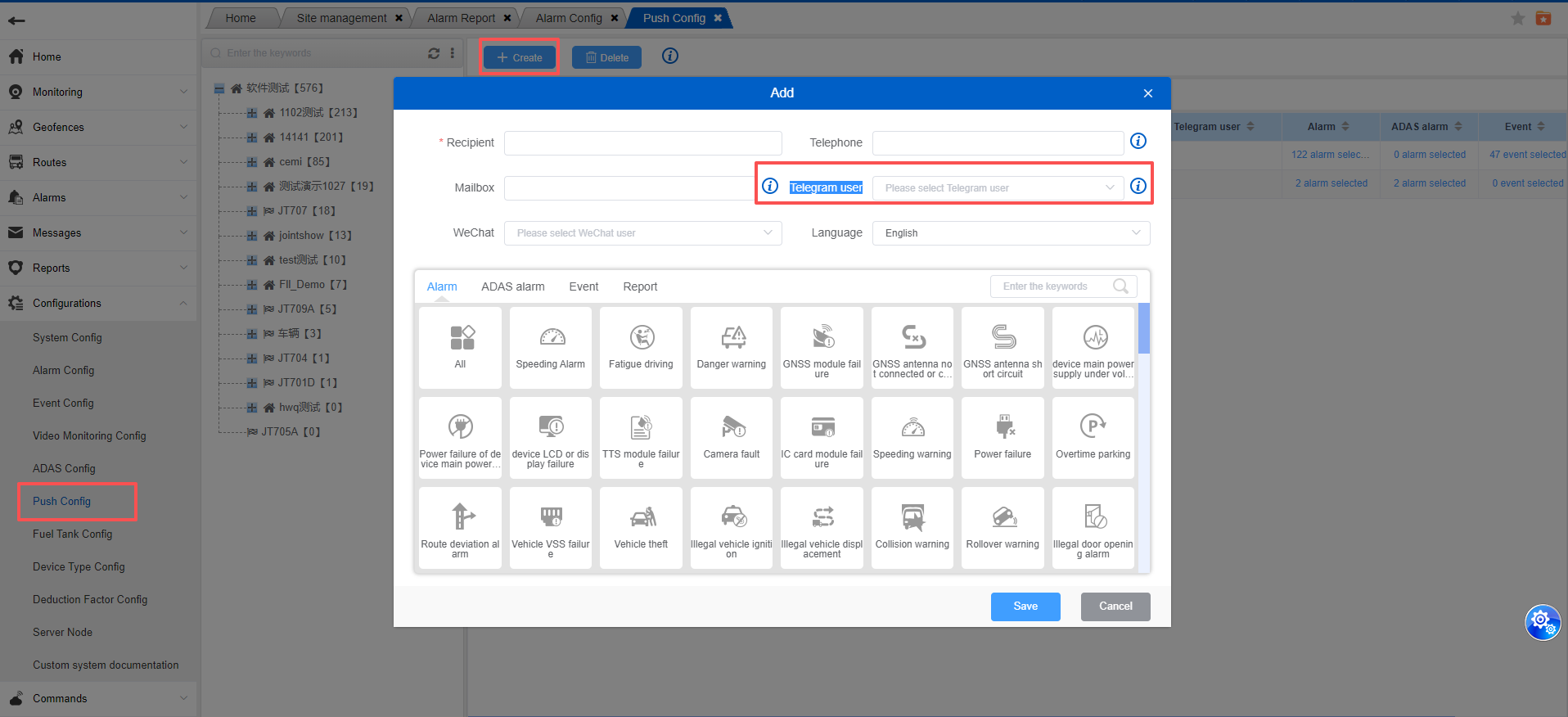Switch to the ADAS alarm tab
1568x717 pixels.
tap(513, 286)
